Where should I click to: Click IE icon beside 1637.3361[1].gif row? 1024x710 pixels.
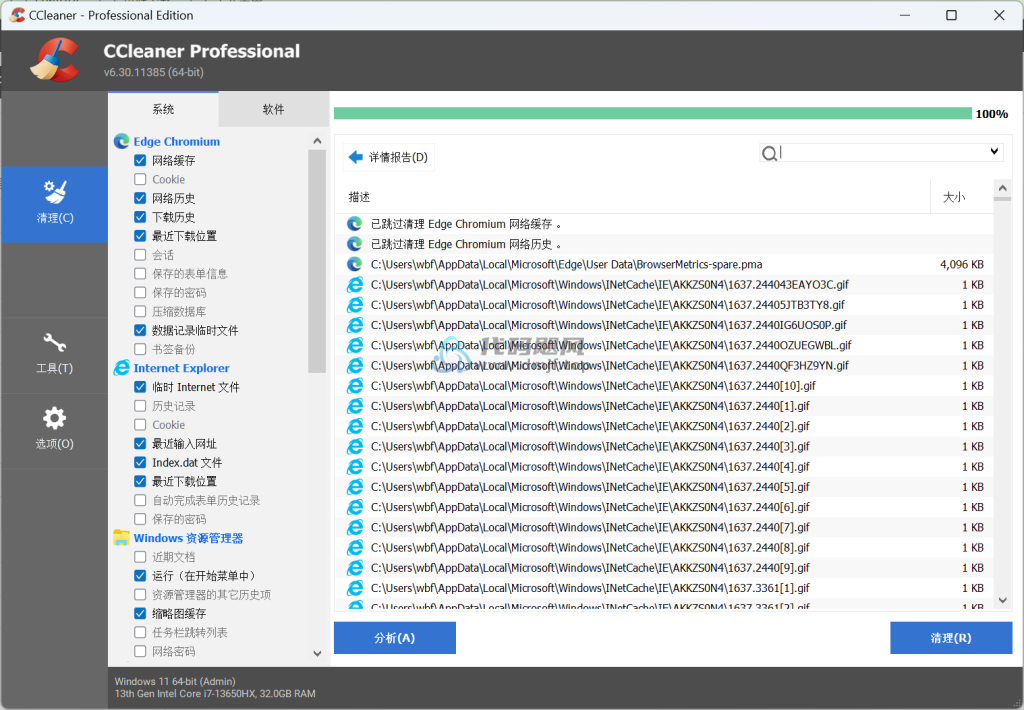point(355,589)
